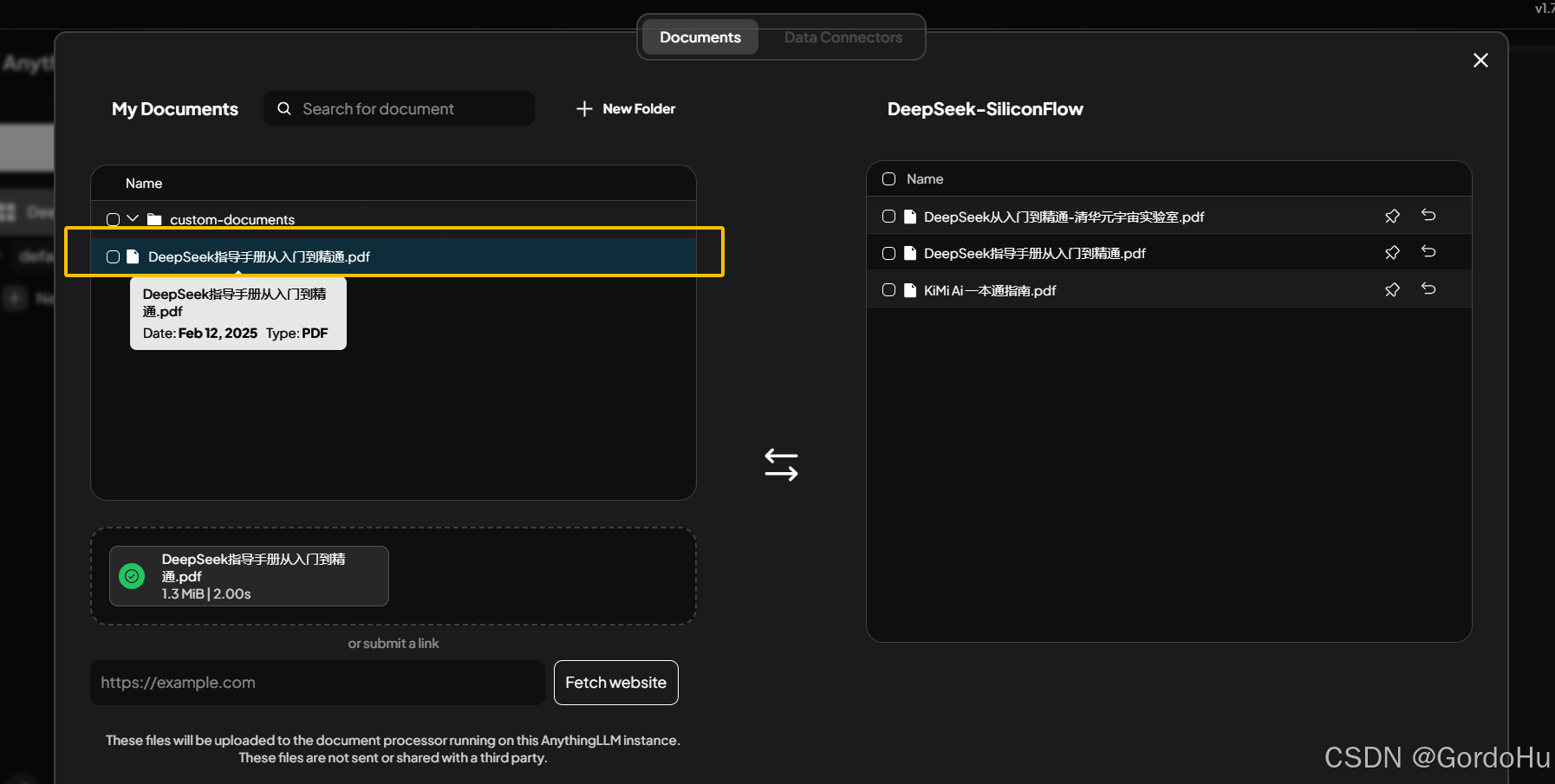Select DeepSeek指导手册从入门到精通.pdf in My Documents
Screen dimensions: 1555x784
(259, 256)
